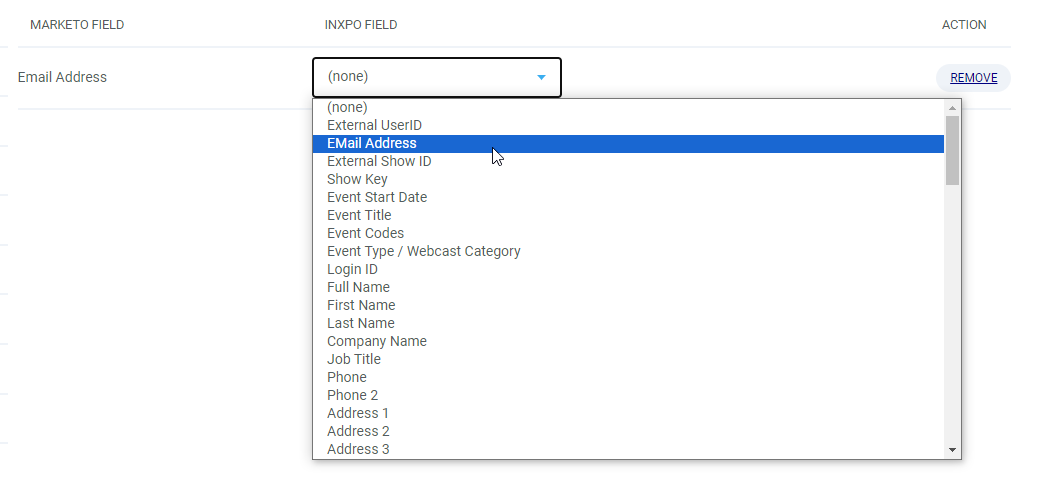Click the REMOVE link for Email Address
The width and height of the screenshot is (1039, 483).
coord(973,78)
